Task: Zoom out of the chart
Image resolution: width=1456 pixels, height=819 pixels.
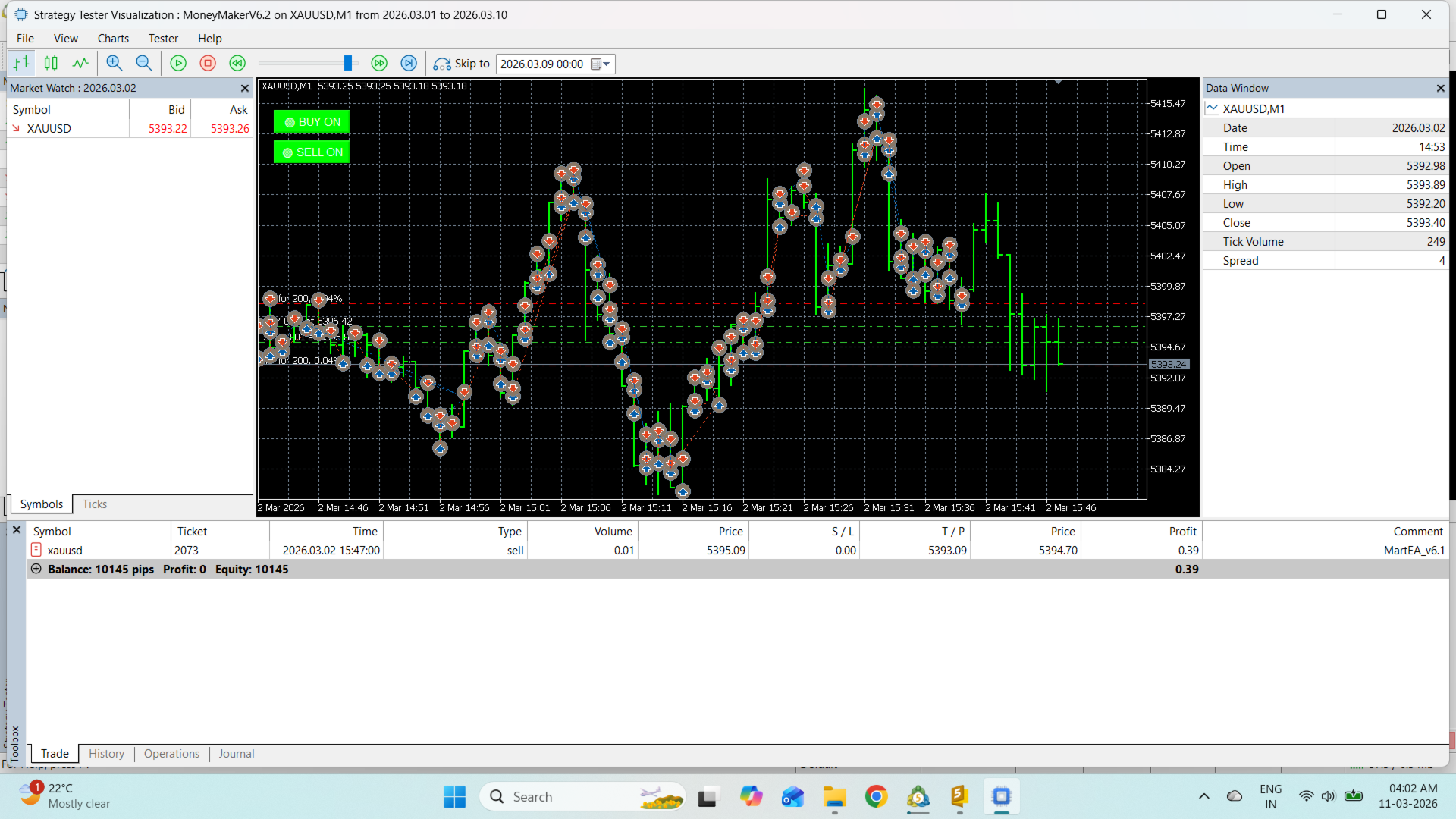Action: [143, 64]
